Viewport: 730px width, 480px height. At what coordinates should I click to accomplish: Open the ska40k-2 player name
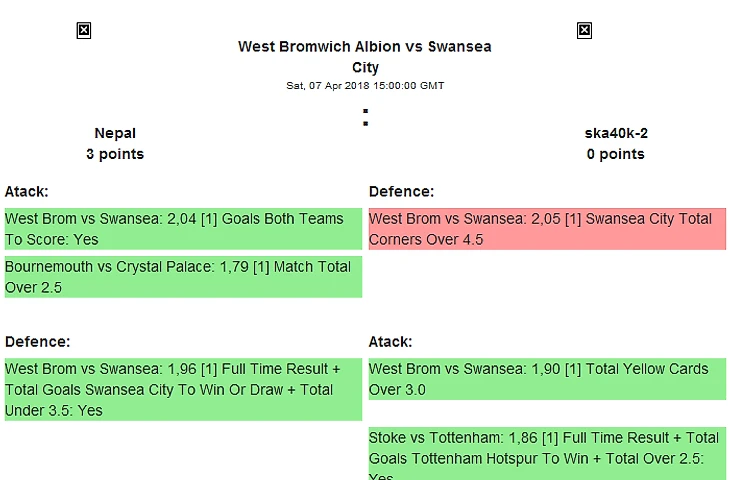615,133
